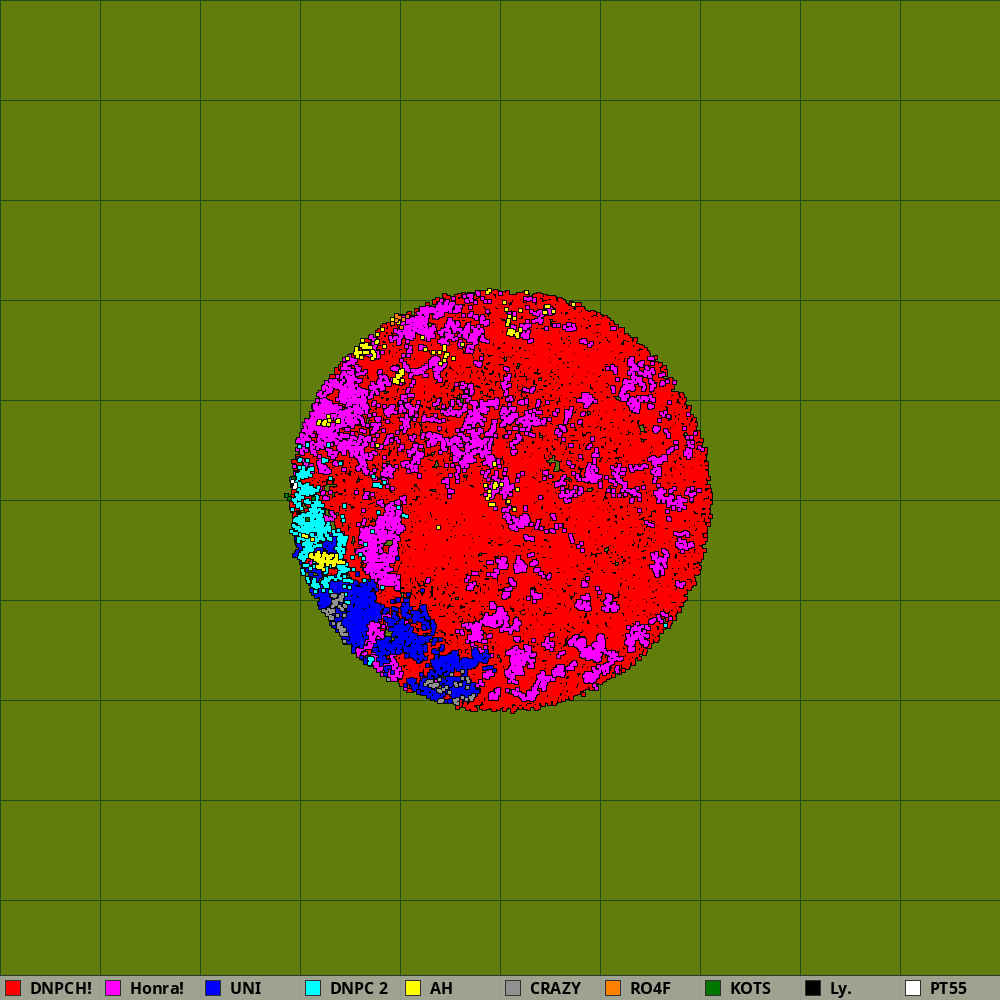Select the UNI alliance label
1000x1000 pixels.
[246, 988]
